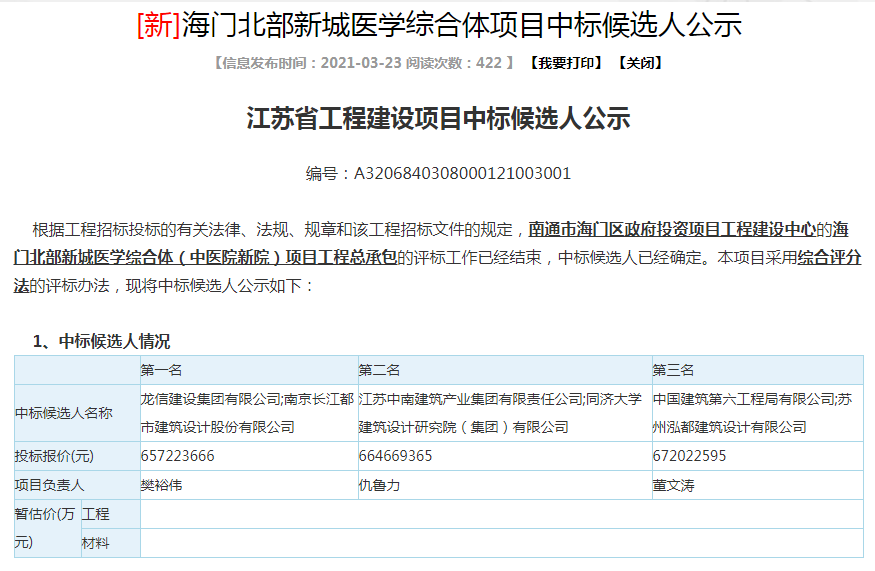Click the 我要打印 print link
The width and height of the screenshot is (875, 571).
click(x=566, y=63)
